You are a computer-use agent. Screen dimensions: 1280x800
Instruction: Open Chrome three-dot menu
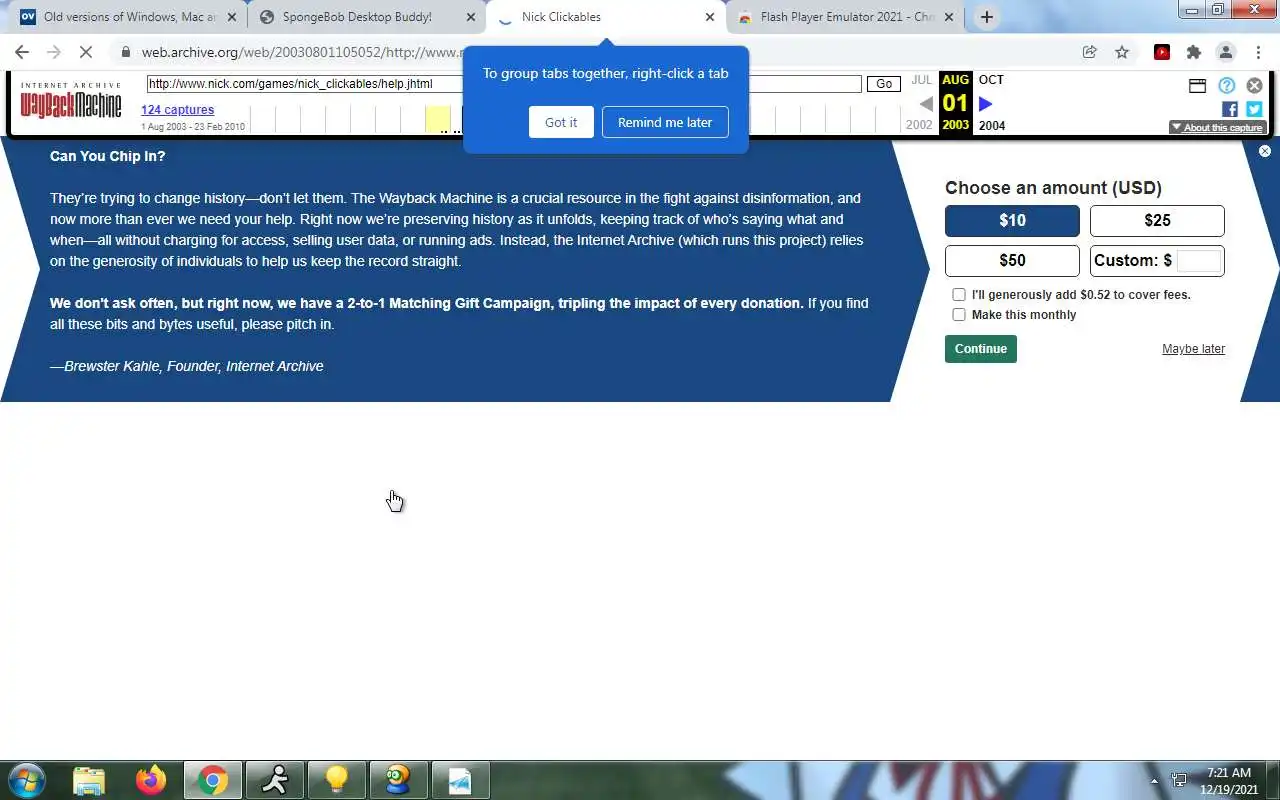pyautogui.click(x=1256, y=52)
